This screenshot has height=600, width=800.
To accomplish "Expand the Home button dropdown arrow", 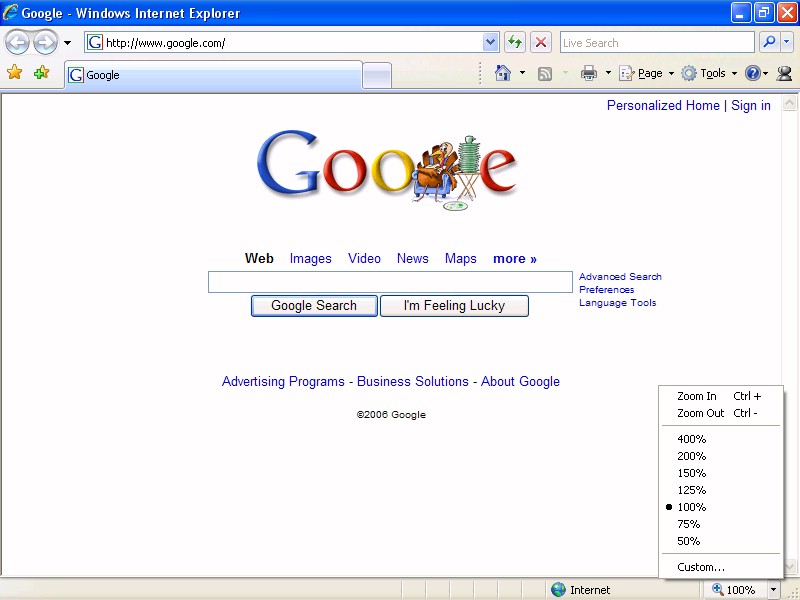I will coord(522,73).
